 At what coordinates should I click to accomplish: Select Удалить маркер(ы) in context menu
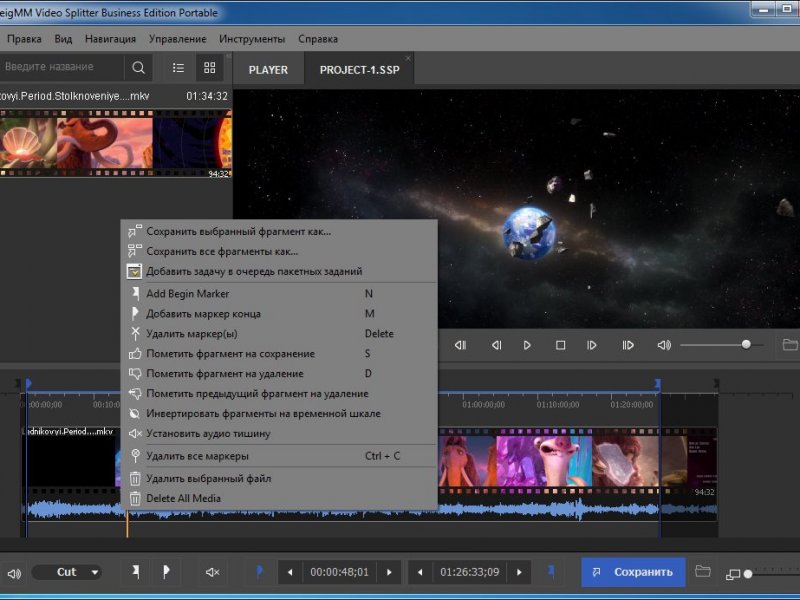279,334
